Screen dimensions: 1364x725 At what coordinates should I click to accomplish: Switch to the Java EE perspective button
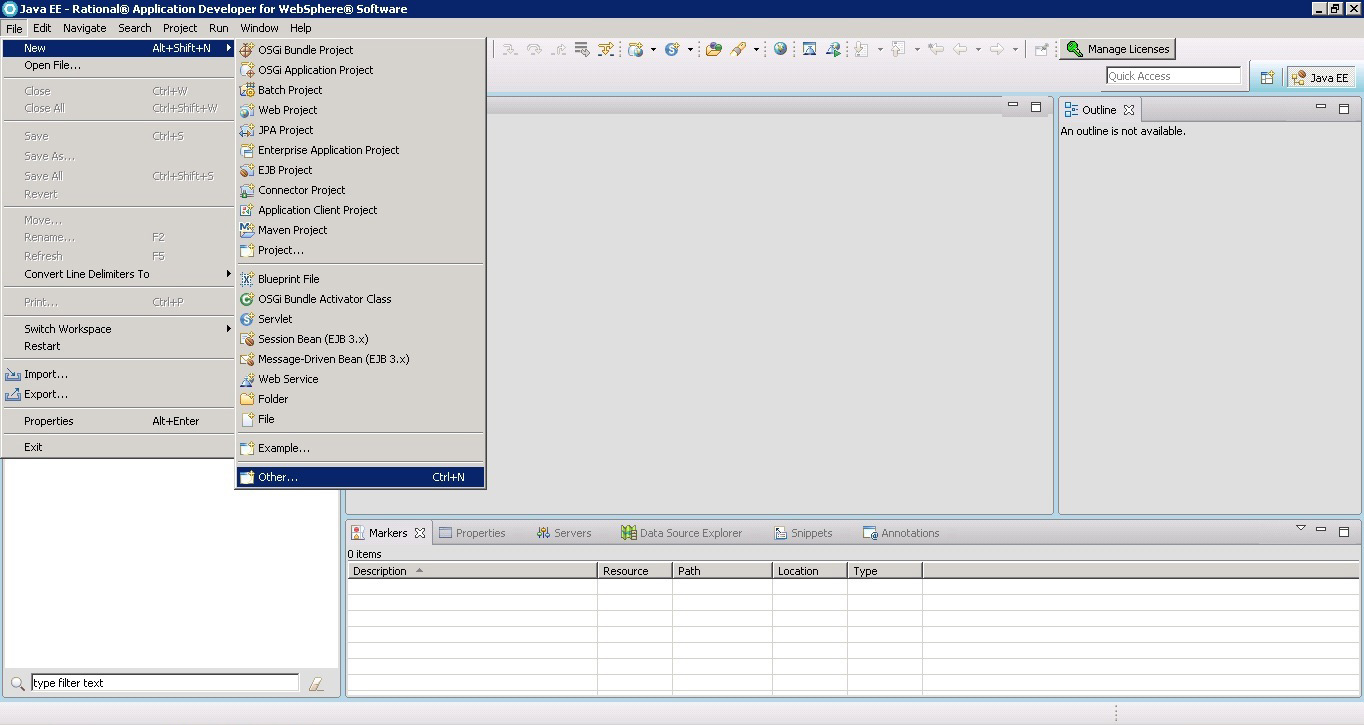coord(1320,77)
